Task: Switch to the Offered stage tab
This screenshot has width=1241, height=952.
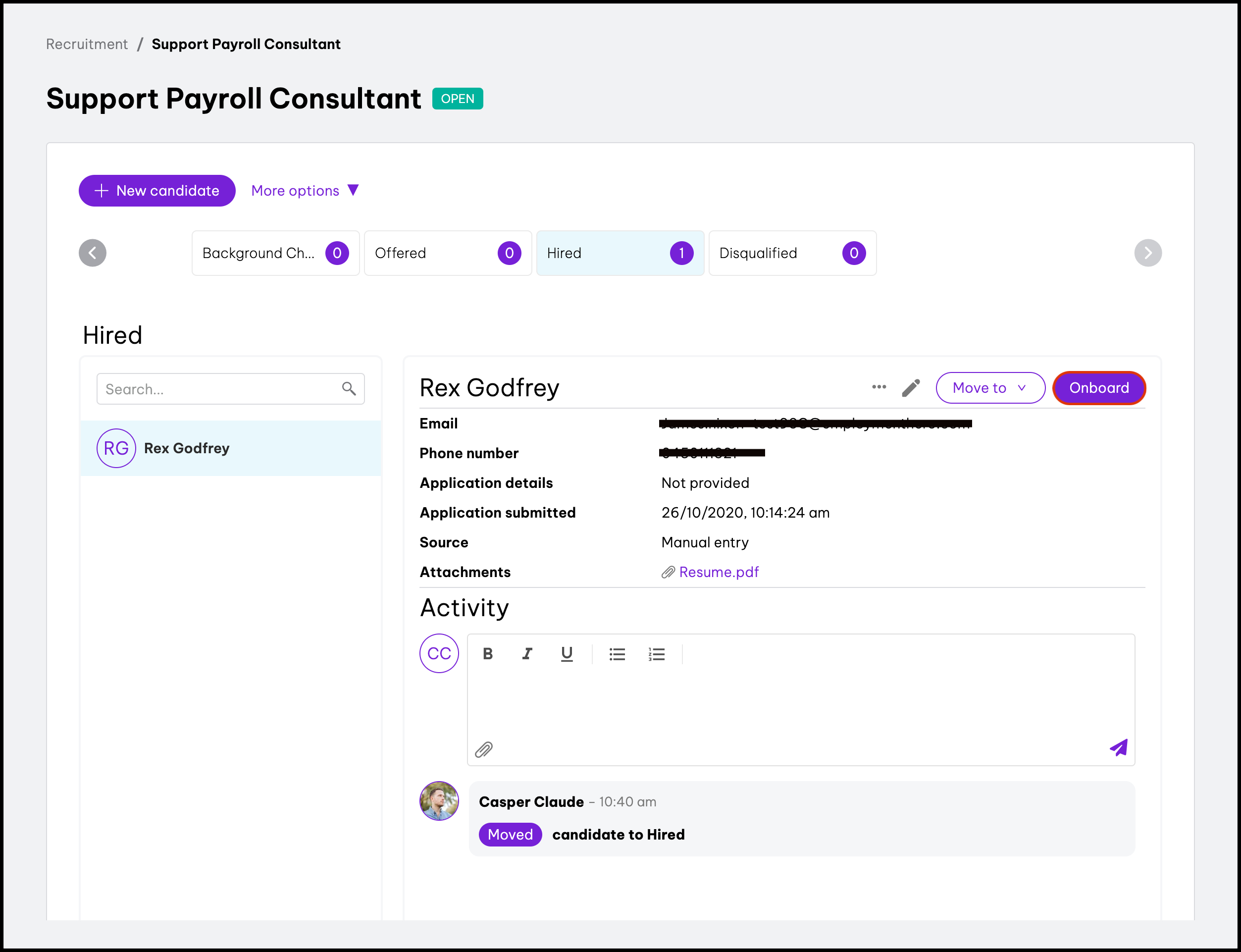Action: pyautogui.click(x=448, y=253)
